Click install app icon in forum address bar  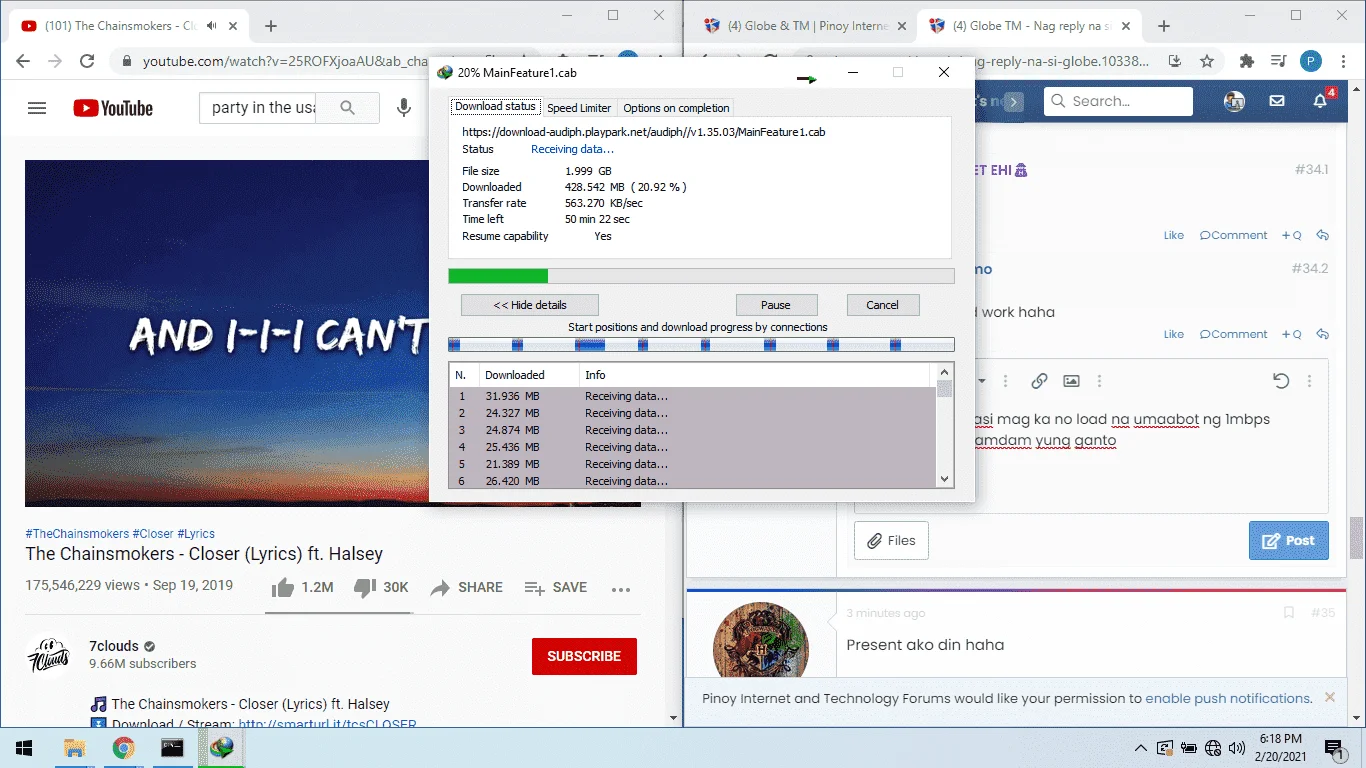click(1176, 61)
